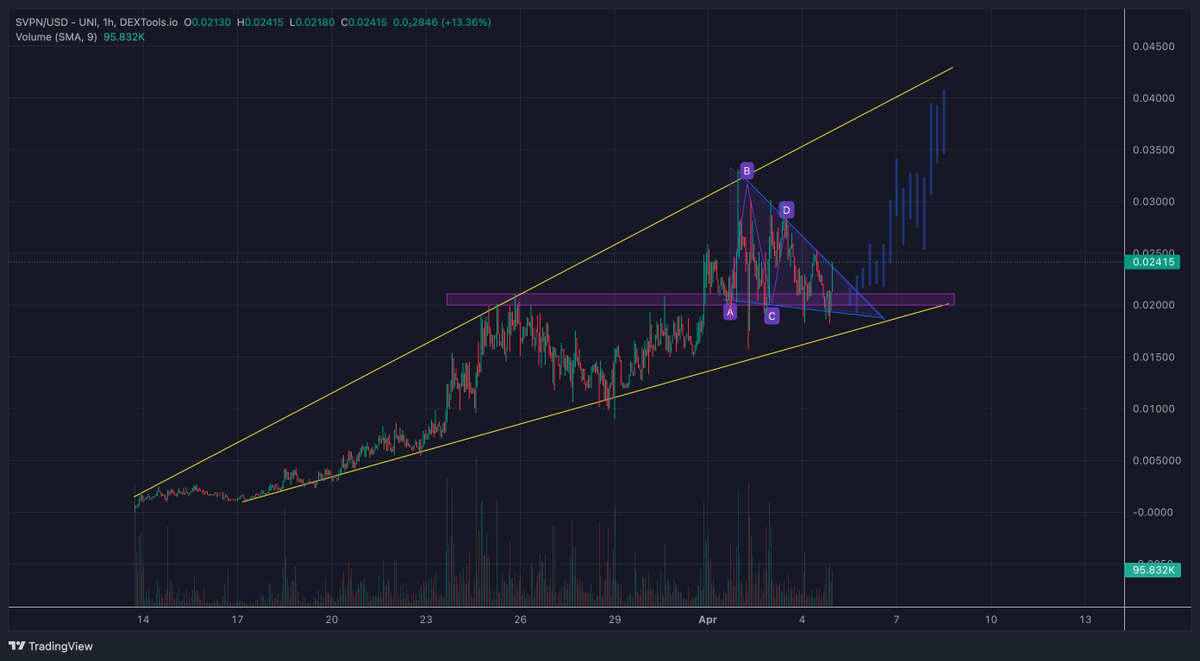
Task: Click the 0.04500 price scale value
Action: (x=1152, y=45)
